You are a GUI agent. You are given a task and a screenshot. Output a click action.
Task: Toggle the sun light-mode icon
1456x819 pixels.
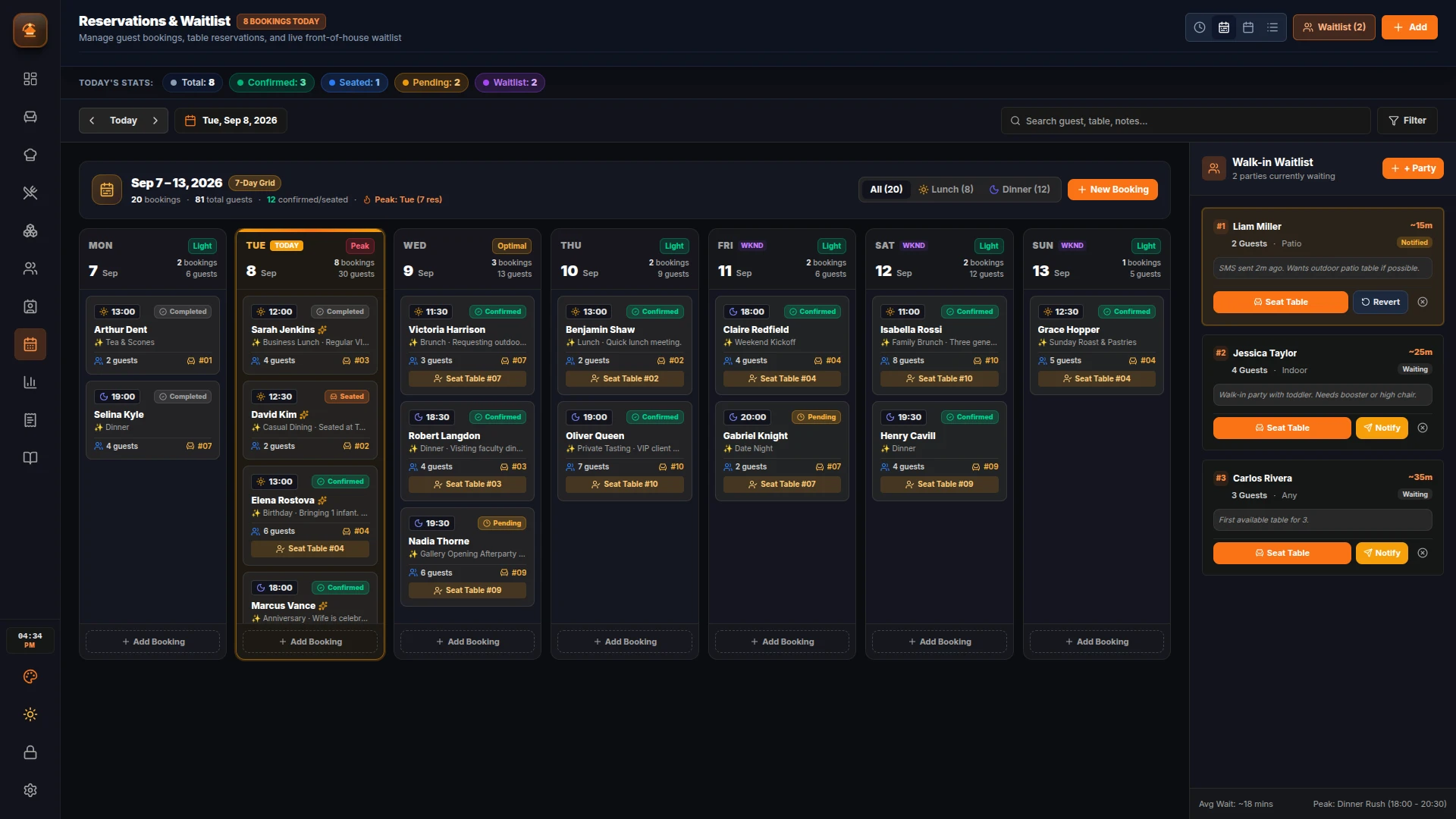tap(30, 714)
